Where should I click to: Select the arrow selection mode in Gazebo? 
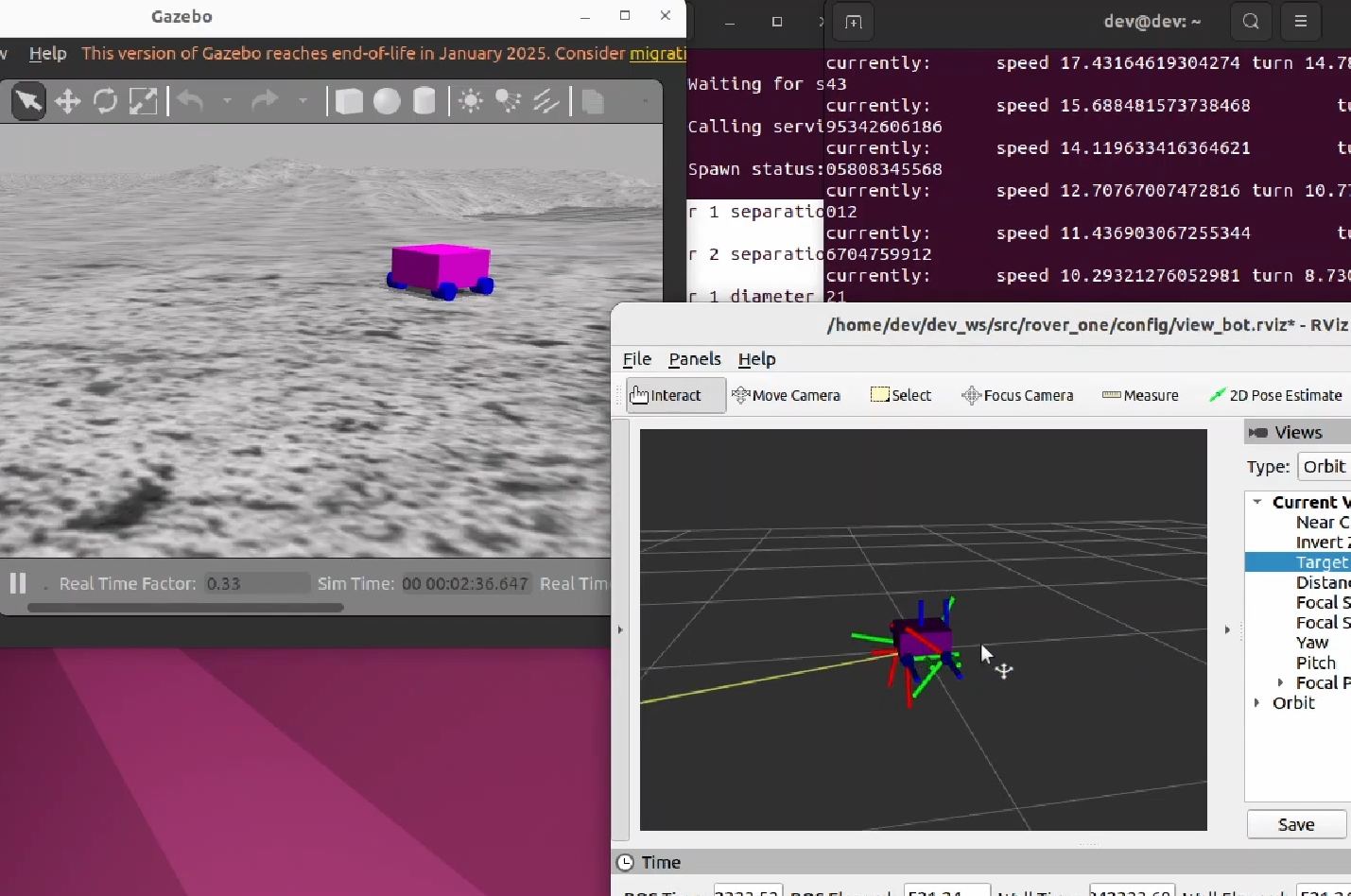pos(28,101)
